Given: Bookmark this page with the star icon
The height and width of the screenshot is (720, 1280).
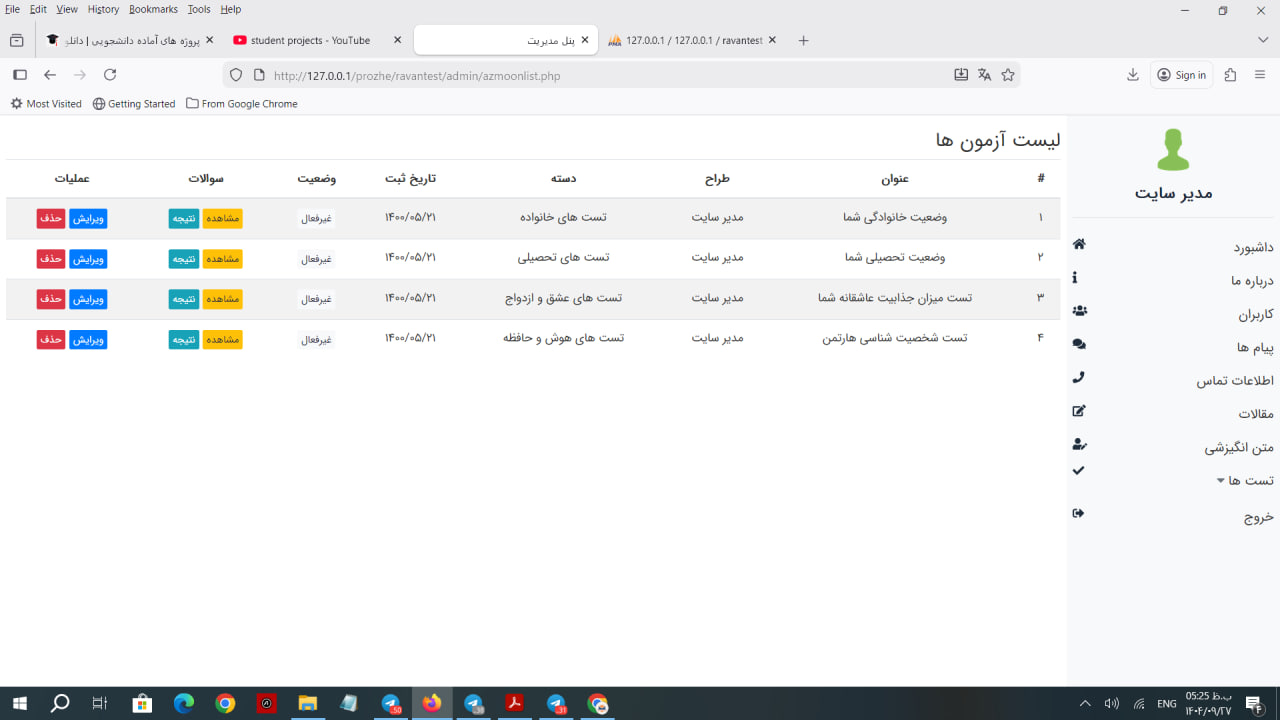Looking at the screenshot, I should (x=1008, y=75).
